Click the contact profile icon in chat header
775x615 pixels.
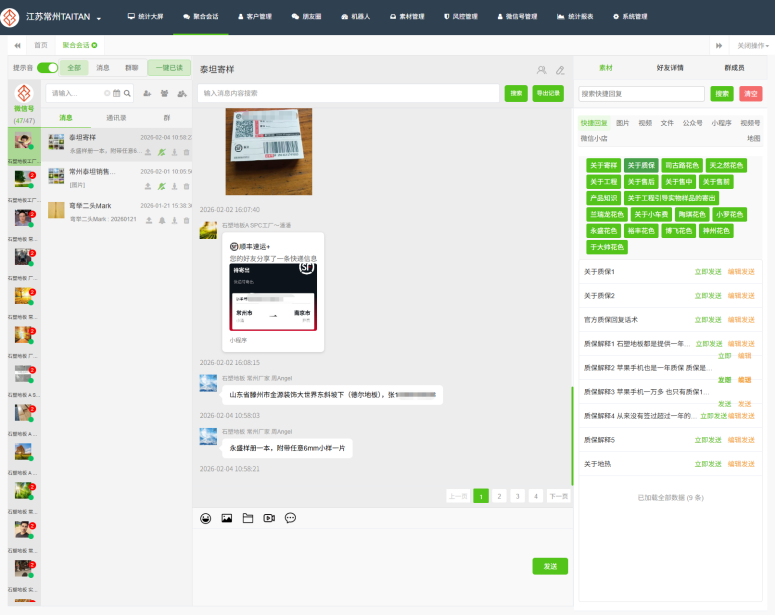[x=542, y=70]
